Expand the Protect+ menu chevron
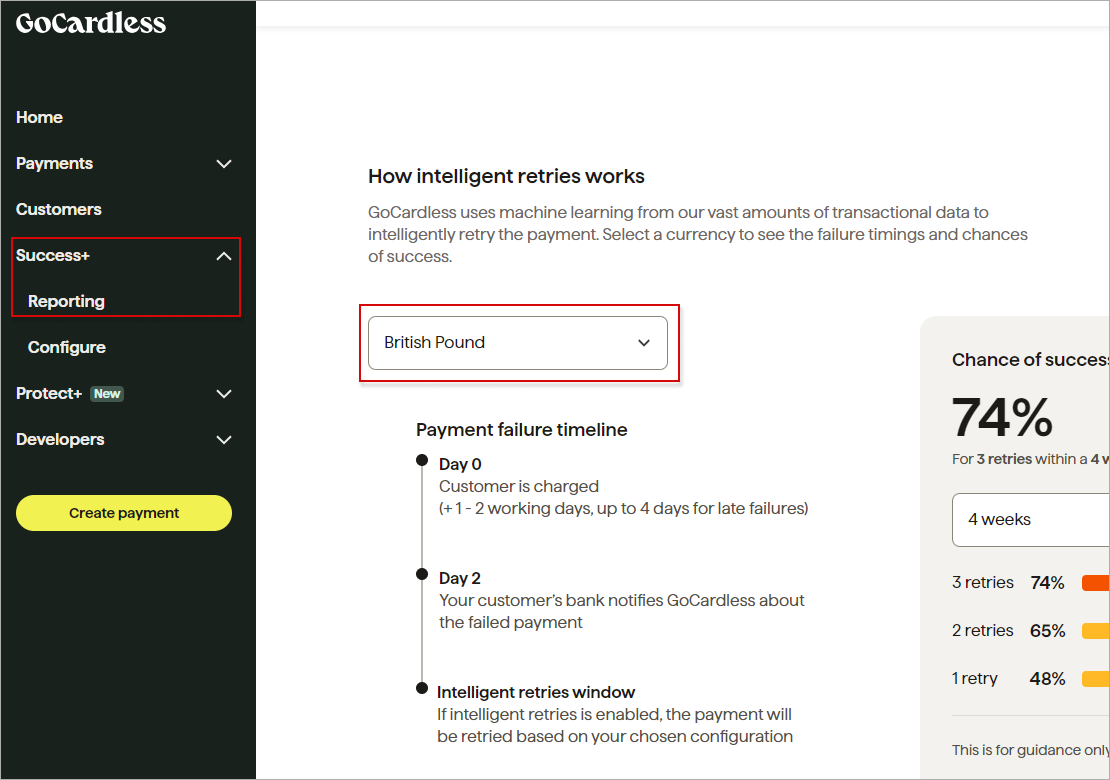The width and height of the screenshot is (1110, 780). pos(224,394)
